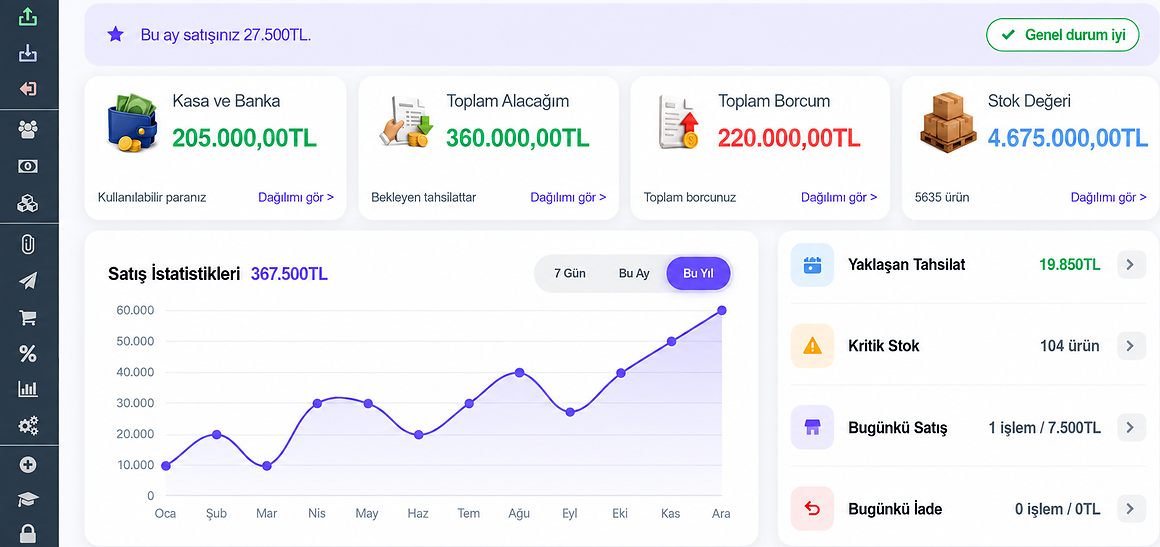The width and height of the screenshot is (1160, 547).
Task: Select the Bu Yıl chart range
Action: pos(698,274)
